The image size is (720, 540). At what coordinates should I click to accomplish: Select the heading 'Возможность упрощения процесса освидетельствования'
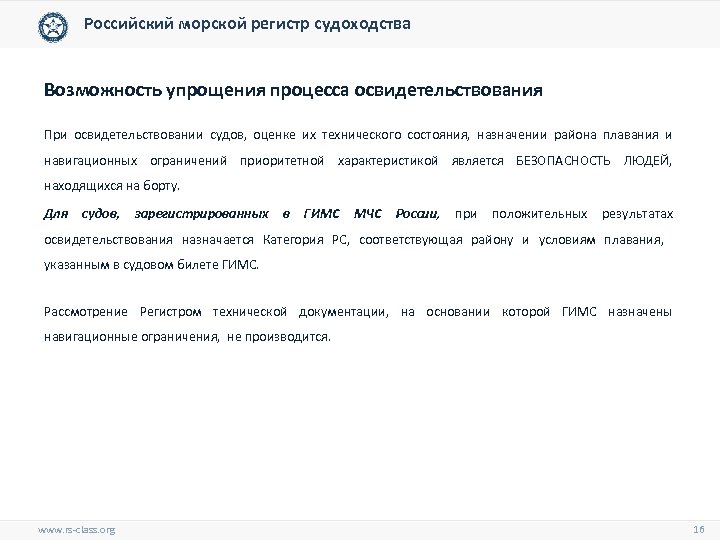tap(293, 90)
